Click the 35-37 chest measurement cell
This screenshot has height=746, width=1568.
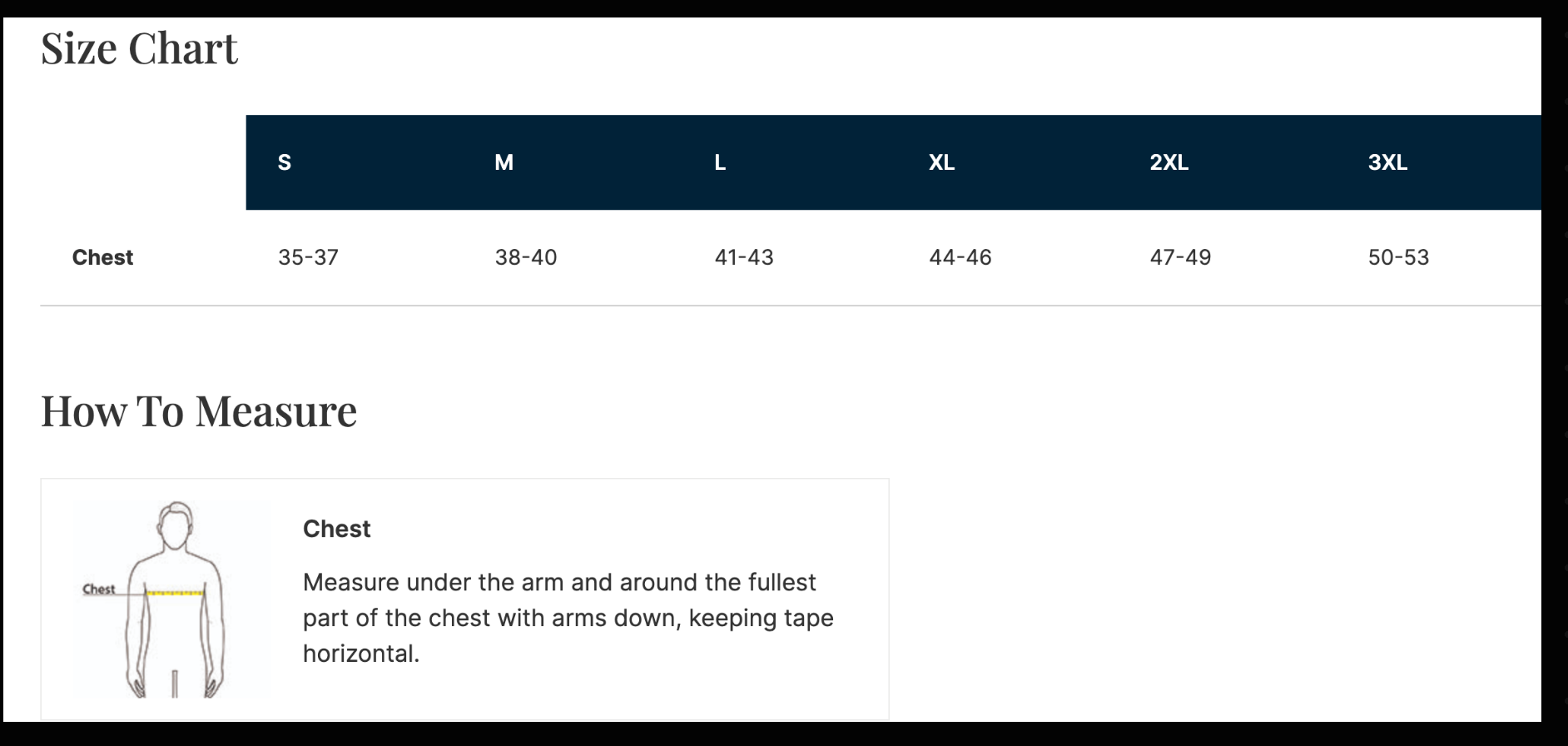308,257
